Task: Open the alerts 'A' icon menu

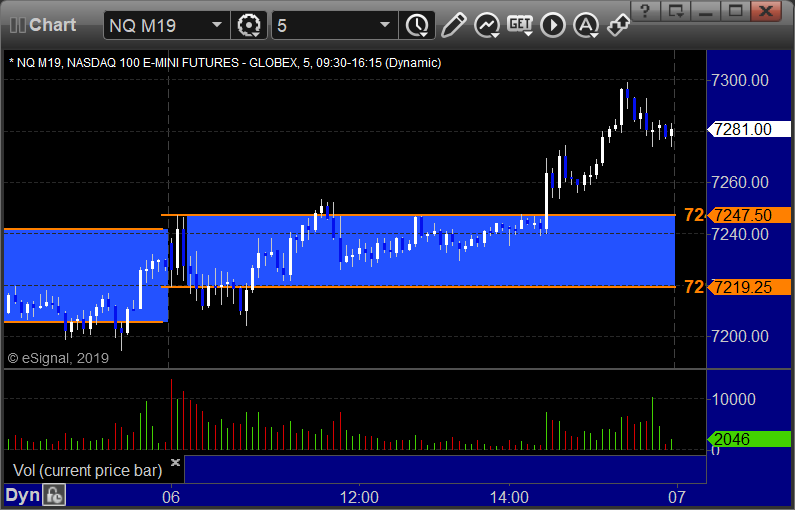Action: (x=586, y=25)
